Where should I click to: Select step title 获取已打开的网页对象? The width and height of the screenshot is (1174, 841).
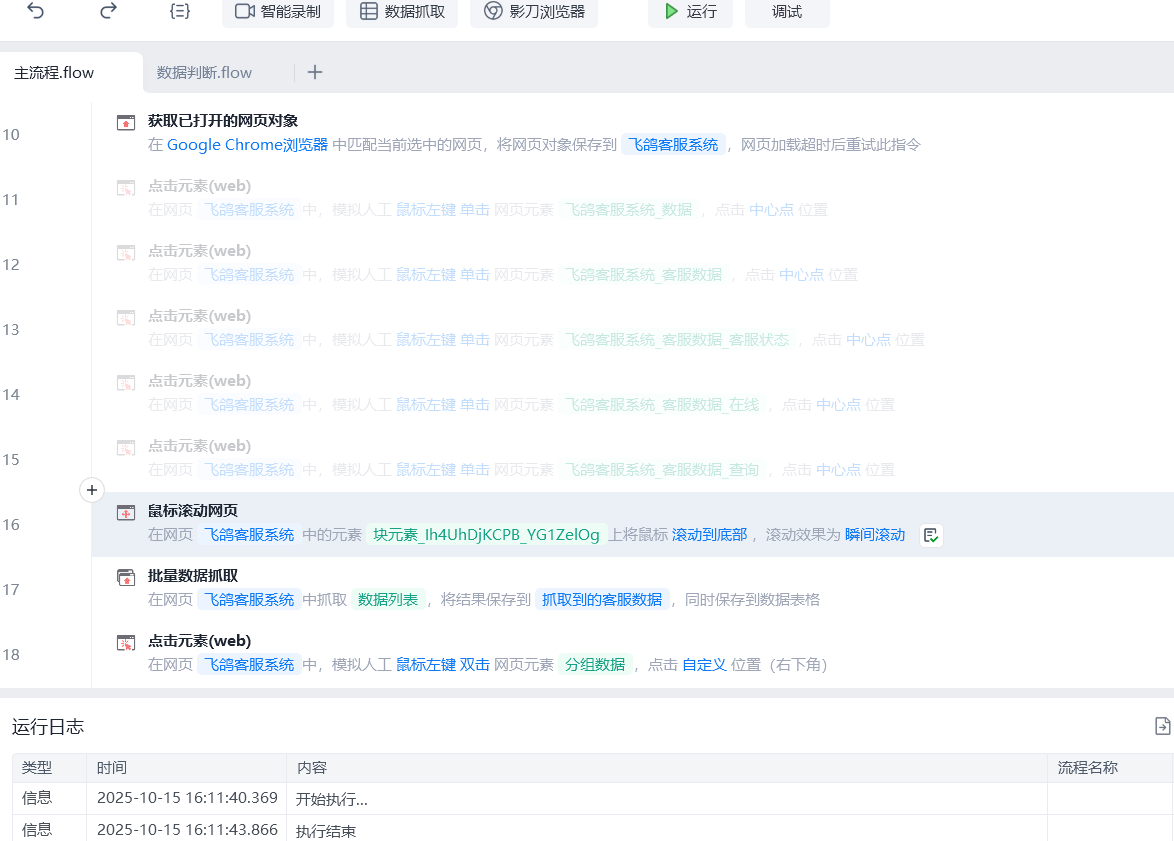[223, 121]
